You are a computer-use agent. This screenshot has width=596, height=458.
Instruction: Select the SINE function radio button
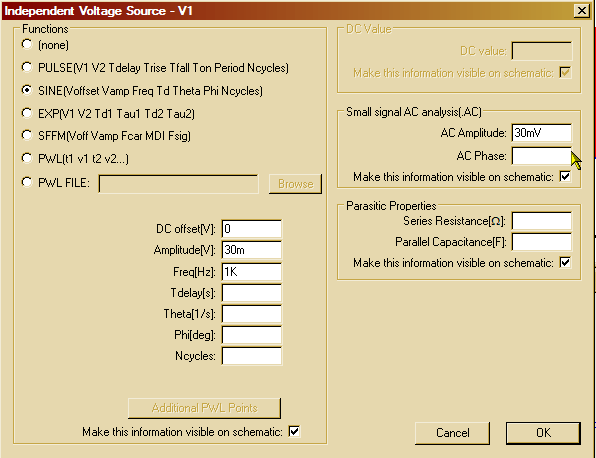(x=27, y=90)
